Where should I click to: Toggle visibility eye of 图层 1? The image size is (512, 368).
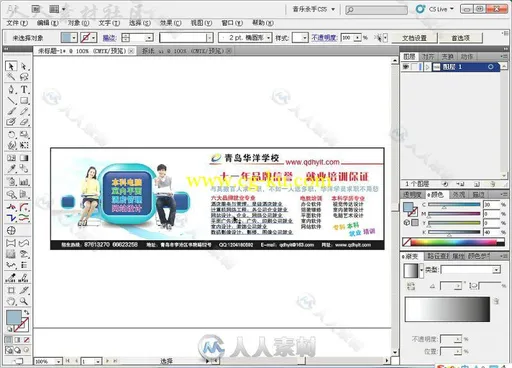(x=406, y=67)
